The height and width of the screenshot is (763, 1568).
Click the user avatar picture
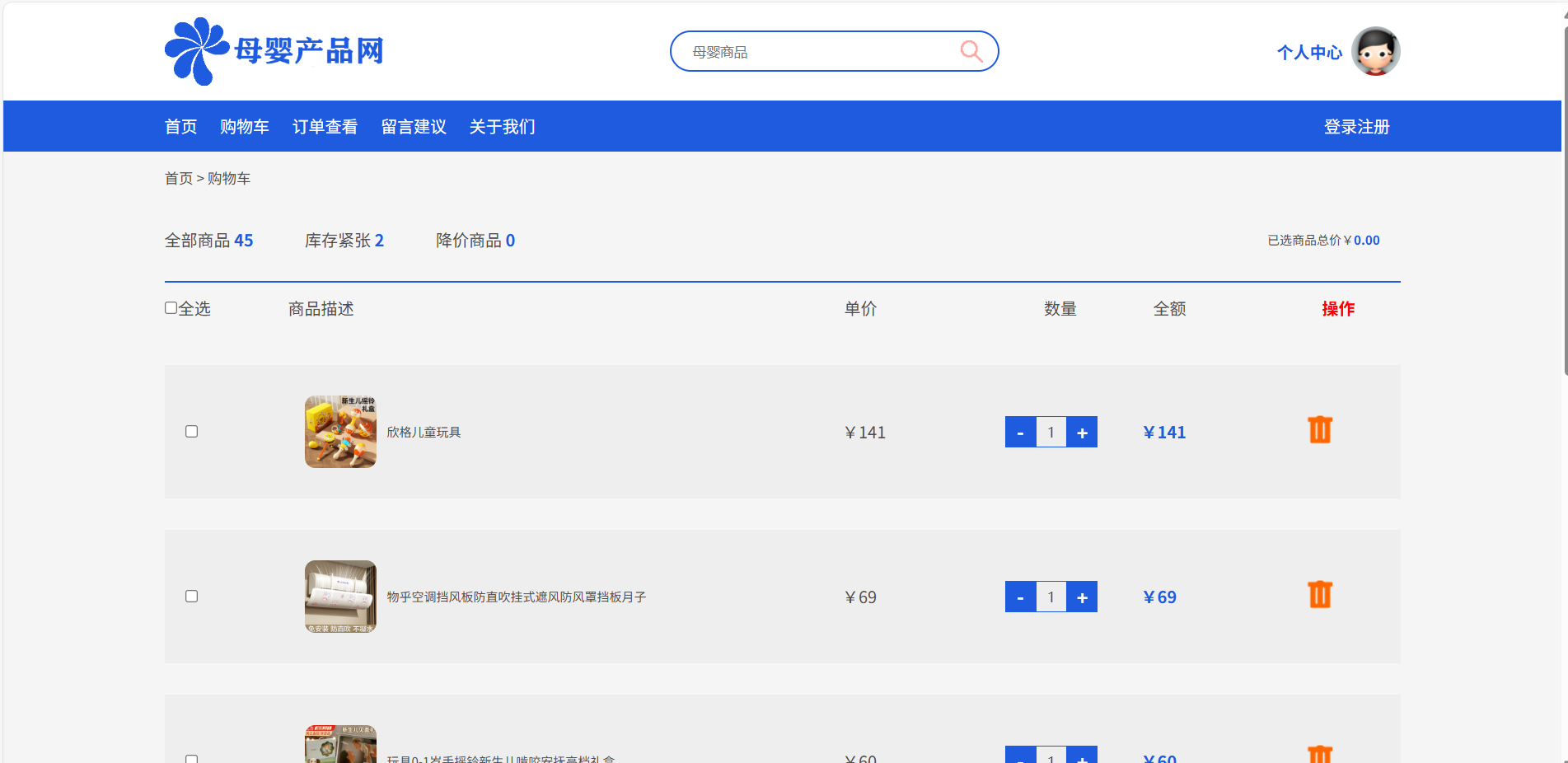pyautogui.click(x=1375, y=51)
